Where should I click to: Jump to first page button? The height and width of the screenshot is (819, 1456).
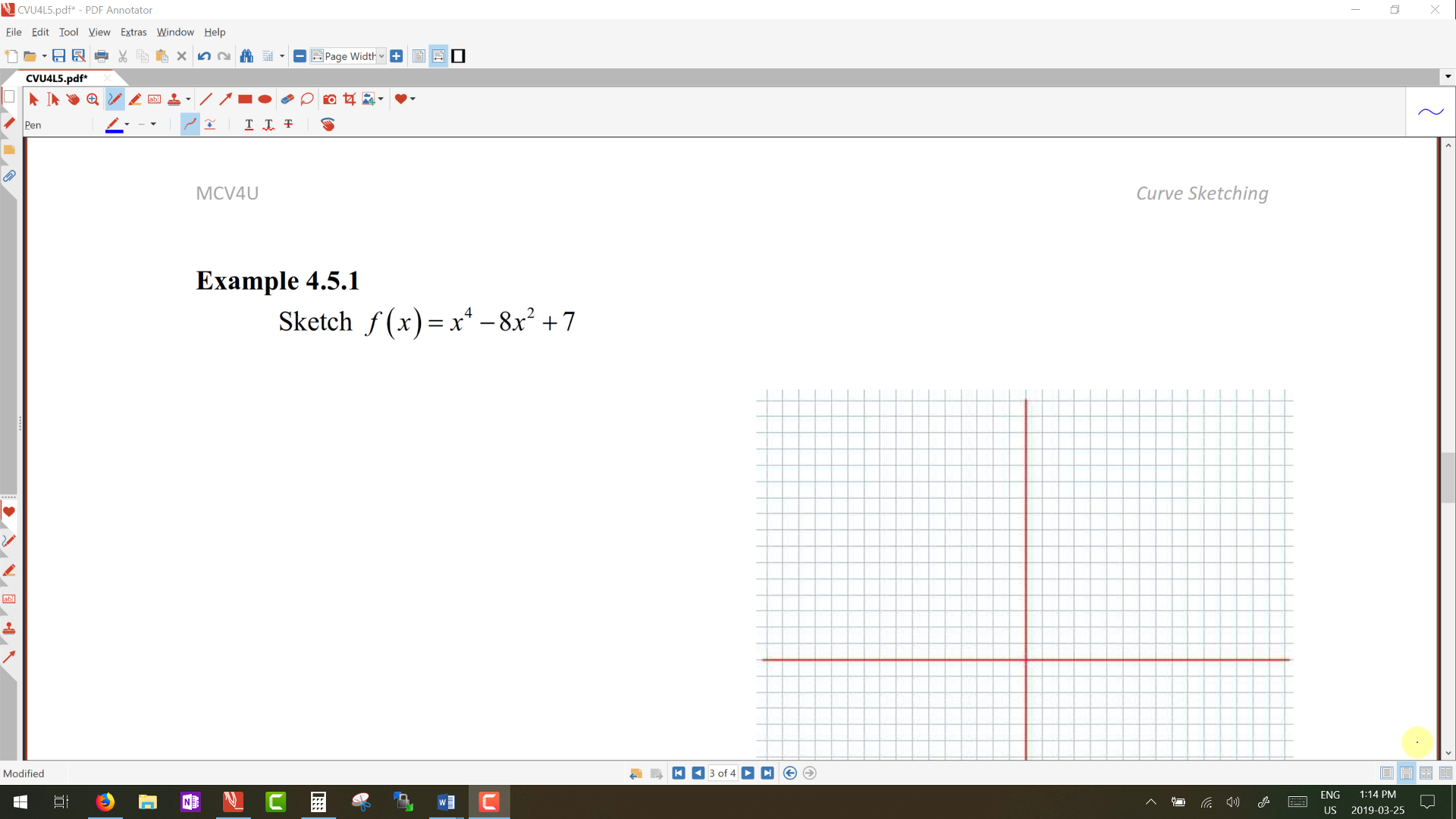point(679,773)
